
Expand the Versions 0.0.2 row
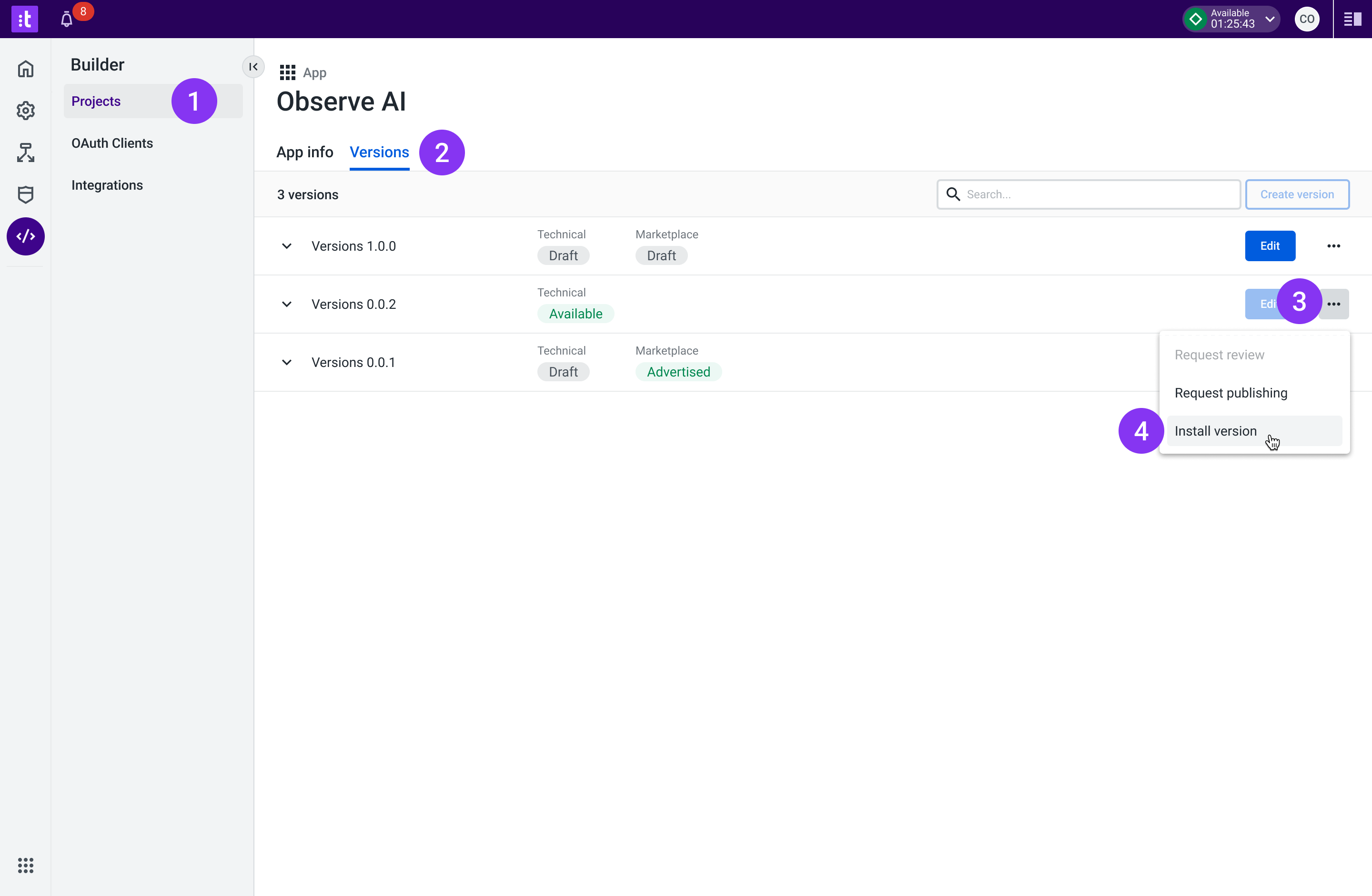pyautogui.click(x=286, y=305)
